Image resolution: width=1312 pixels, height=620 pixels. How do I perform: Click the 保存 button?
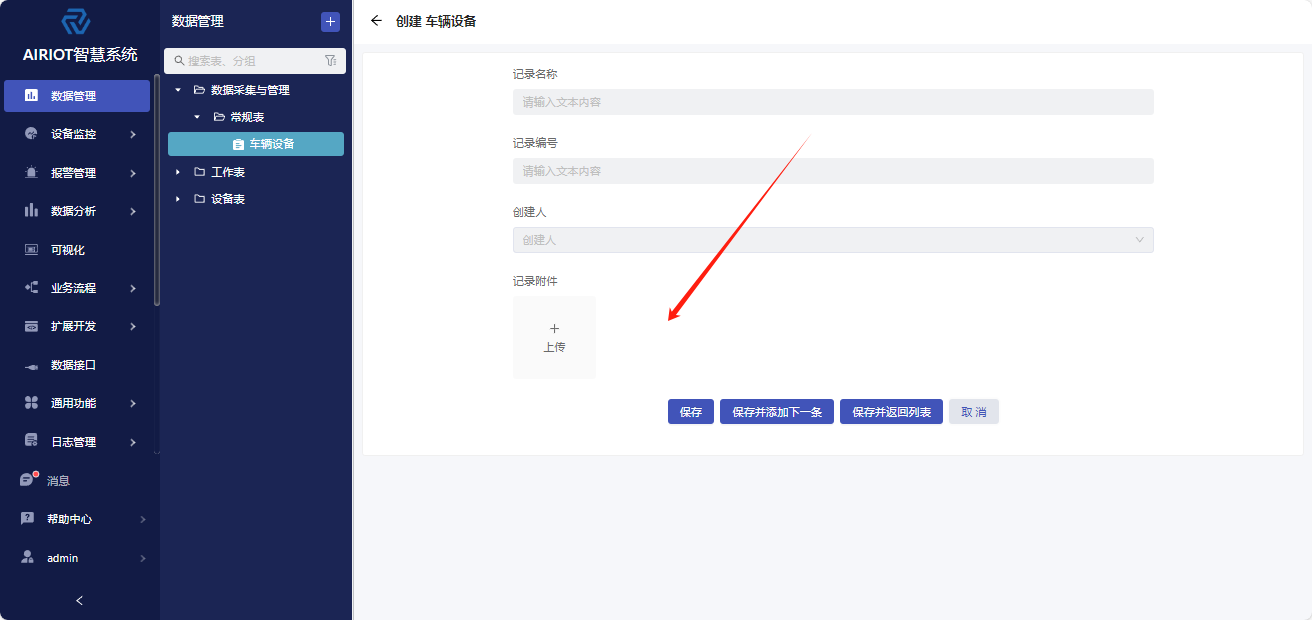[690, 412]
